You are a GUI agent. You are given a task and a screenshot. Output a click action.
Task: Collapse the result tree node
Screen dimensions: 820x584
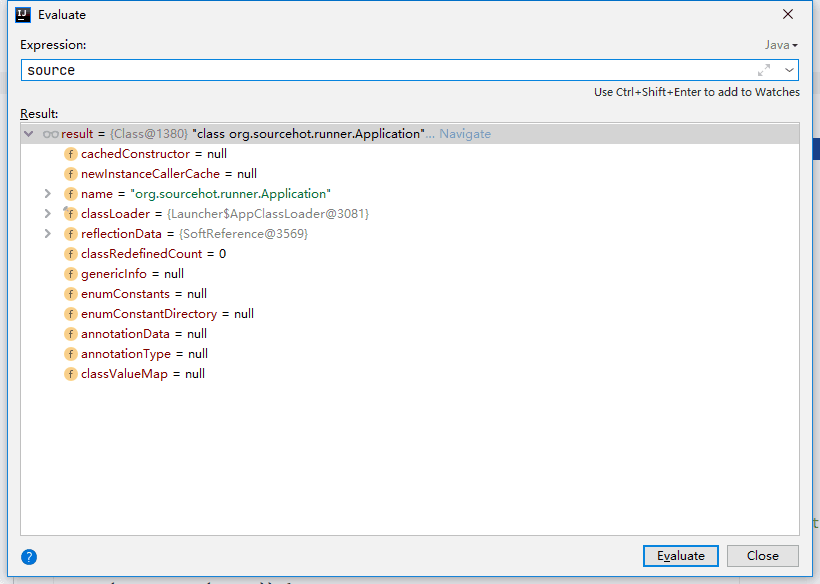point(29,134)
